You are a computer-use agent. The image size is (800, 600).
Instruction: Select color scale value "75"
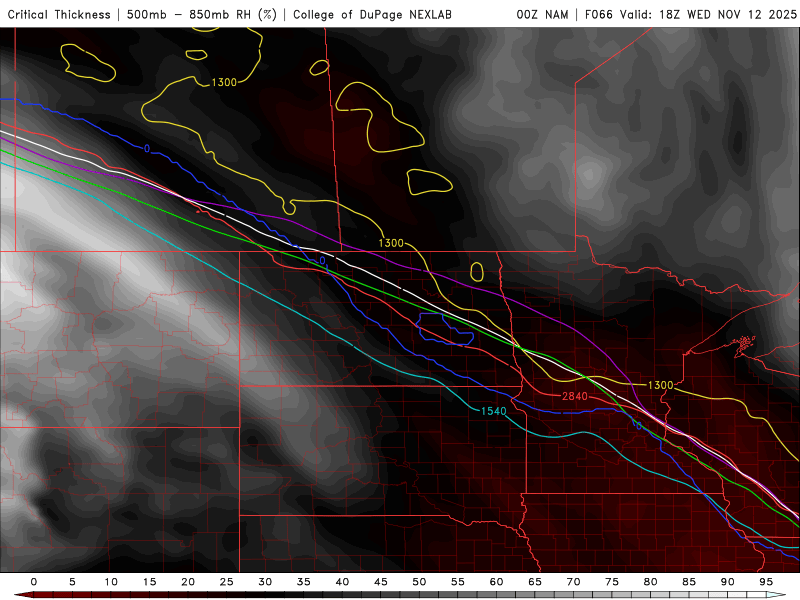click(x=612, y=582)
